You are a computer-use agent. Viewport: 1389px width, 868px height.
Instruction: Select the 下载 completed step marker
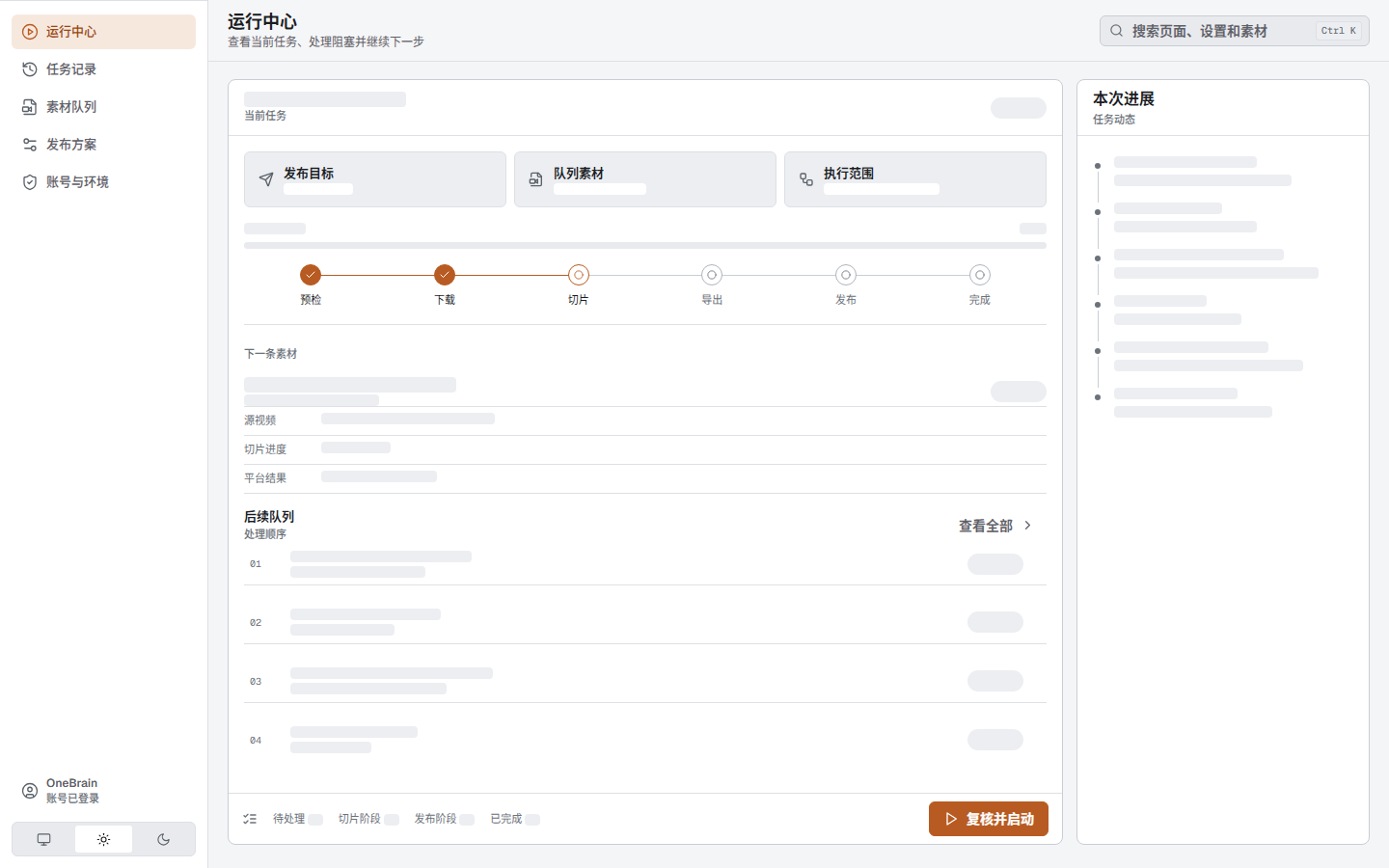[445, 275]
